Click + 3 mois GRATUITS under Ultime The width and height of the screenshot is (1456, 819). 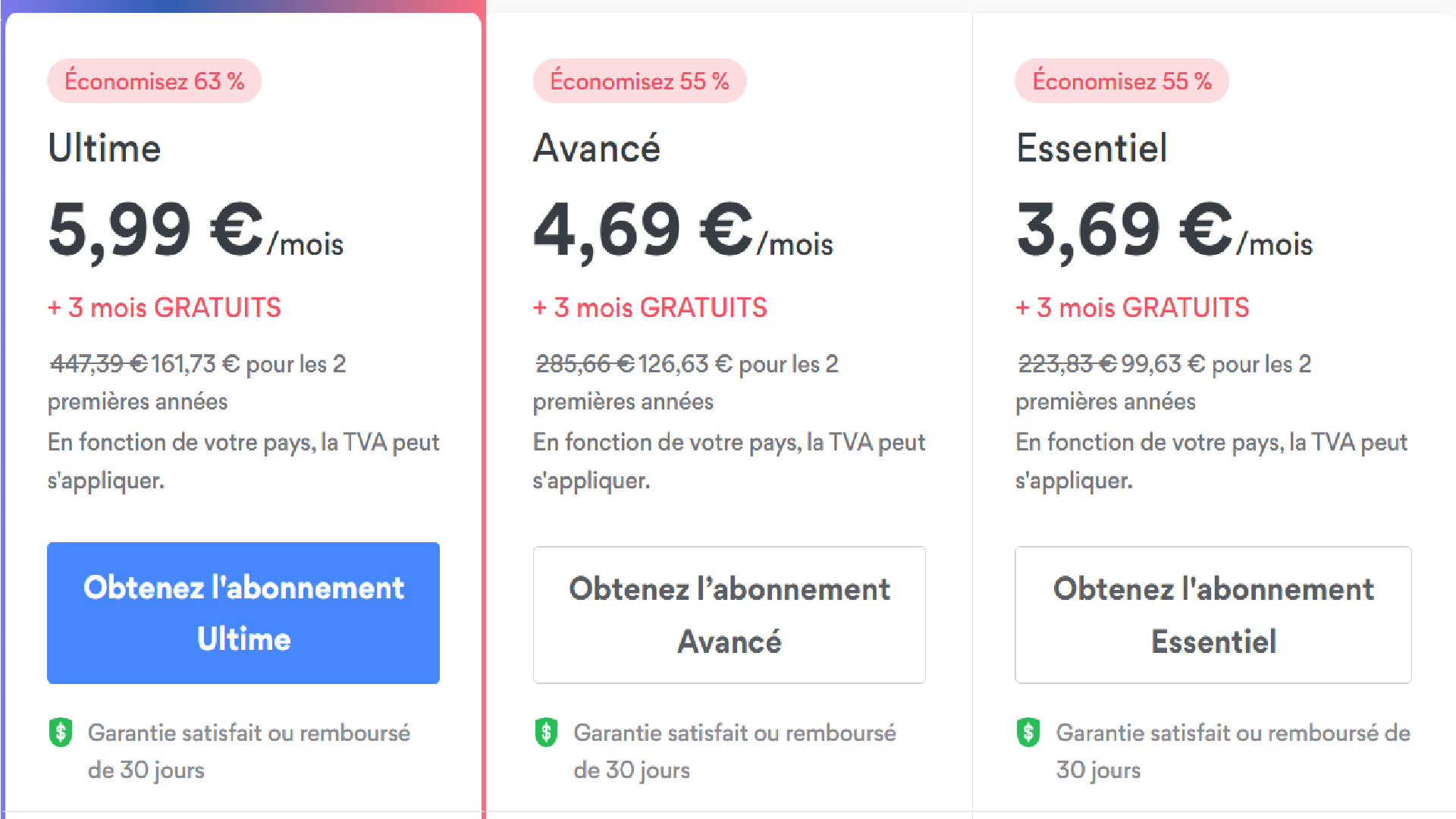click(x=165, y=308)
